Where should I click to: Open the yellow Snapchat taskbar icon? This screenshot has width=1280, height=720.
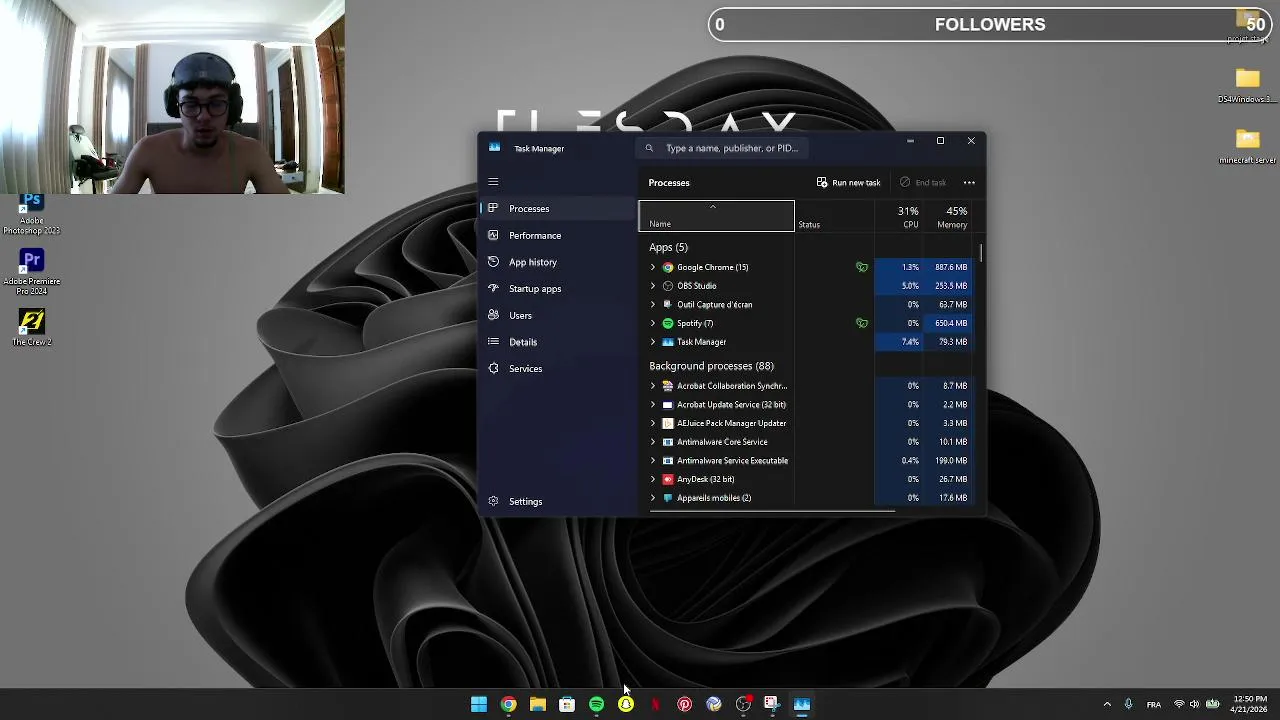point(626,705)
